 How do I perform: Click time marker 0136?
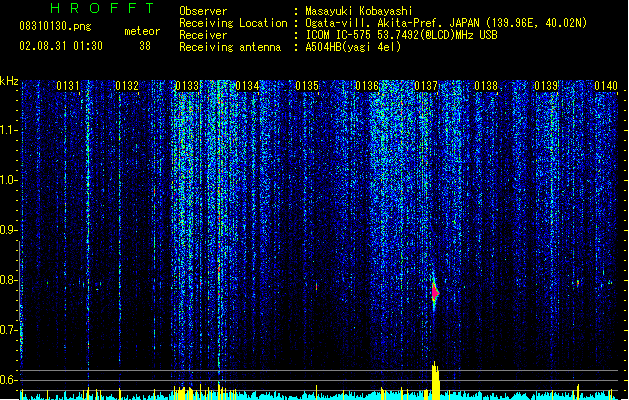[367, 86]
